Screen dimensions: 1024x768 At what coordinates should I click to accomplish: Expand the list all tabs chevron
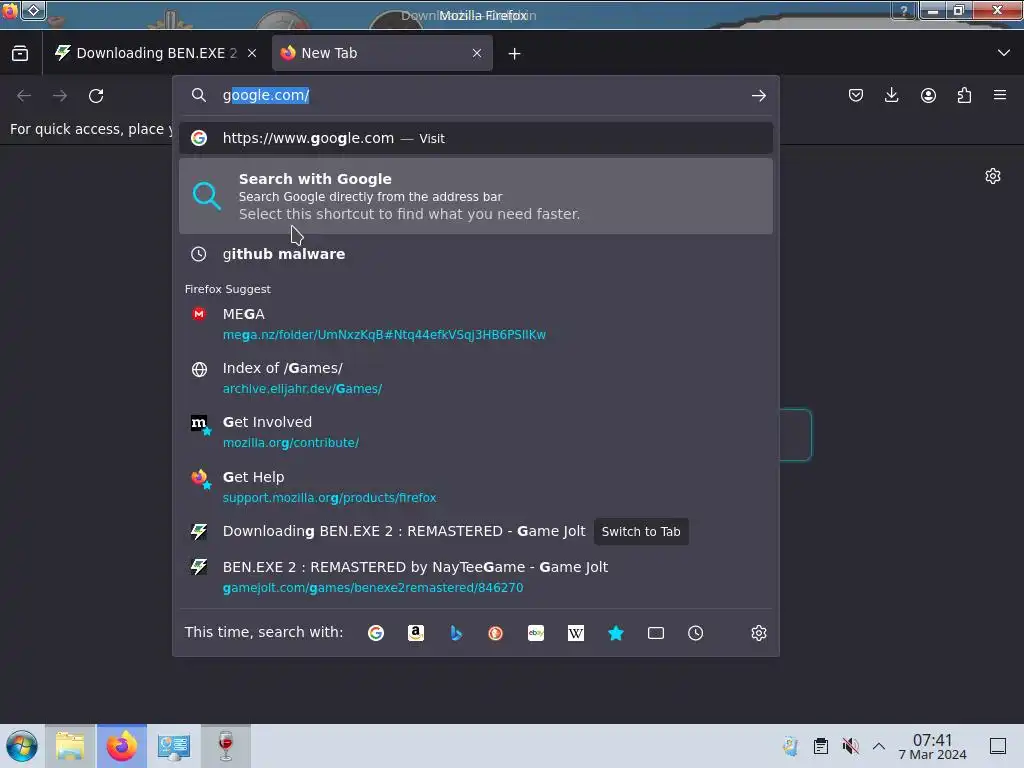pyautogui.click(x=1004, y=53)
